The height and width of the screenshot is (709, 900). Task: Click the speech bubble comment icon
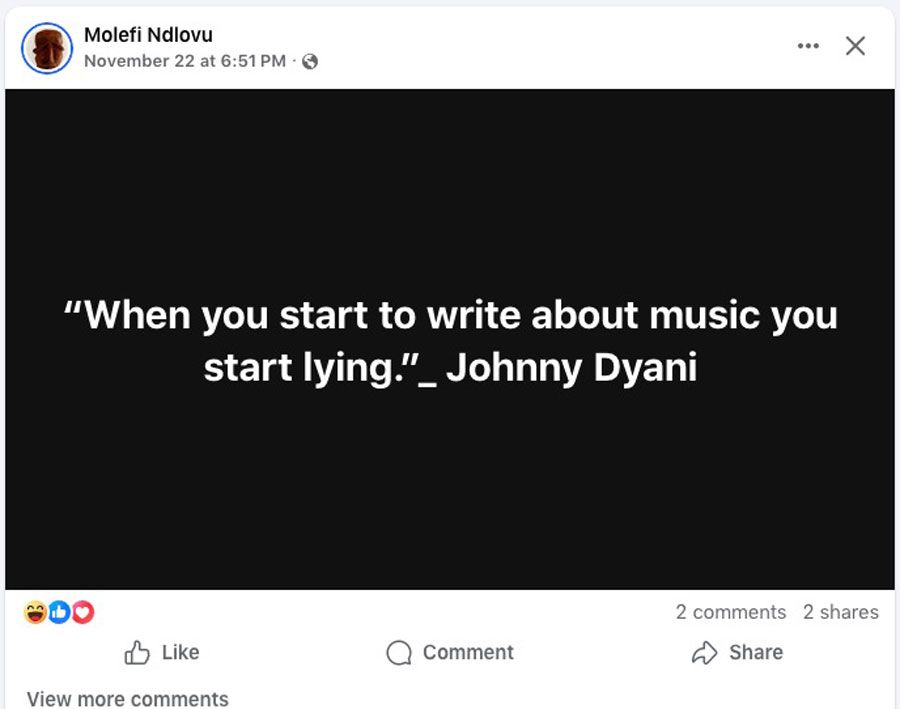399,653
